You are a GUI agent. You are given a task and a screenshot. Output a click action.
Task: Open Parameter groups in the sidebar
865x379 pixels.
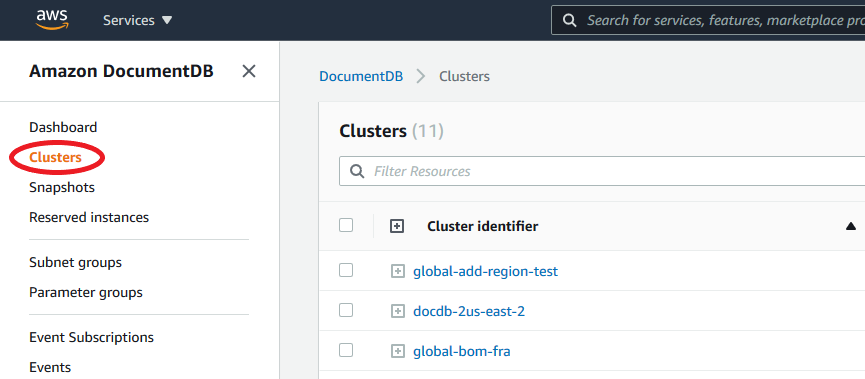(x=86, y=292)
